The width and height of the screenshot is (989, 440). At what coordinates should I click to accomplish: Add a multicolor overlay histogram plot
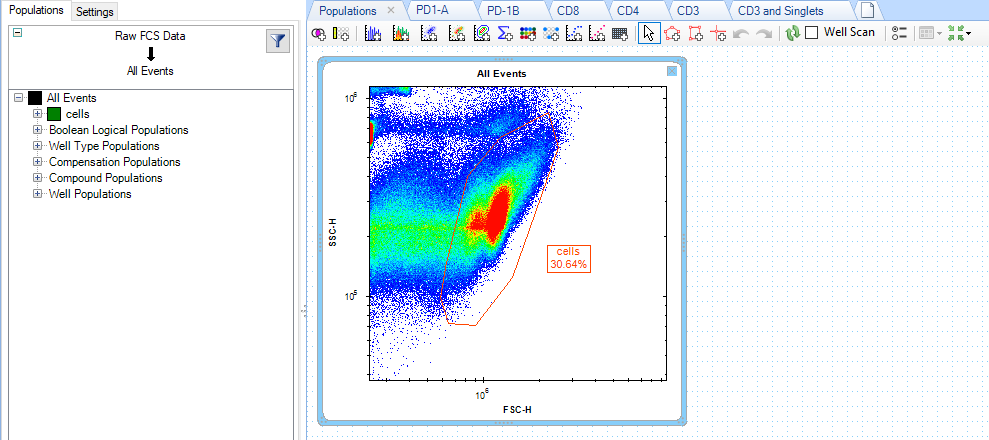(x=401, y=33)
